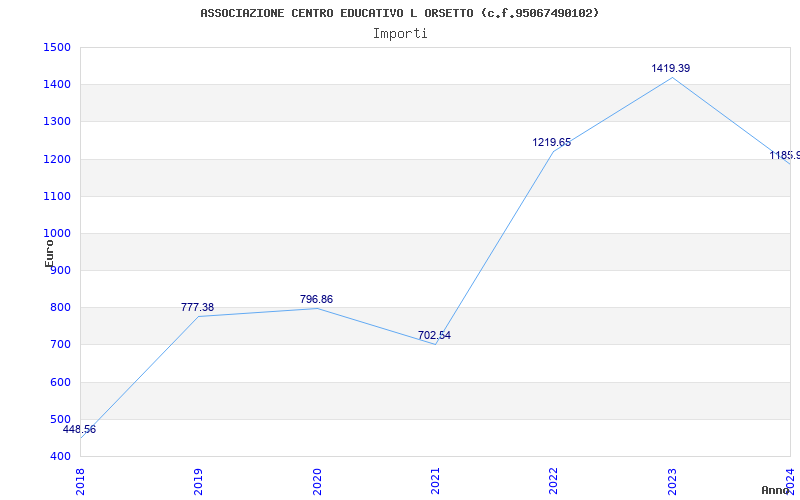This screenshot has height=500, width=800.
Task: Click the 500 y-axis tick label
Action: point(60,419)
